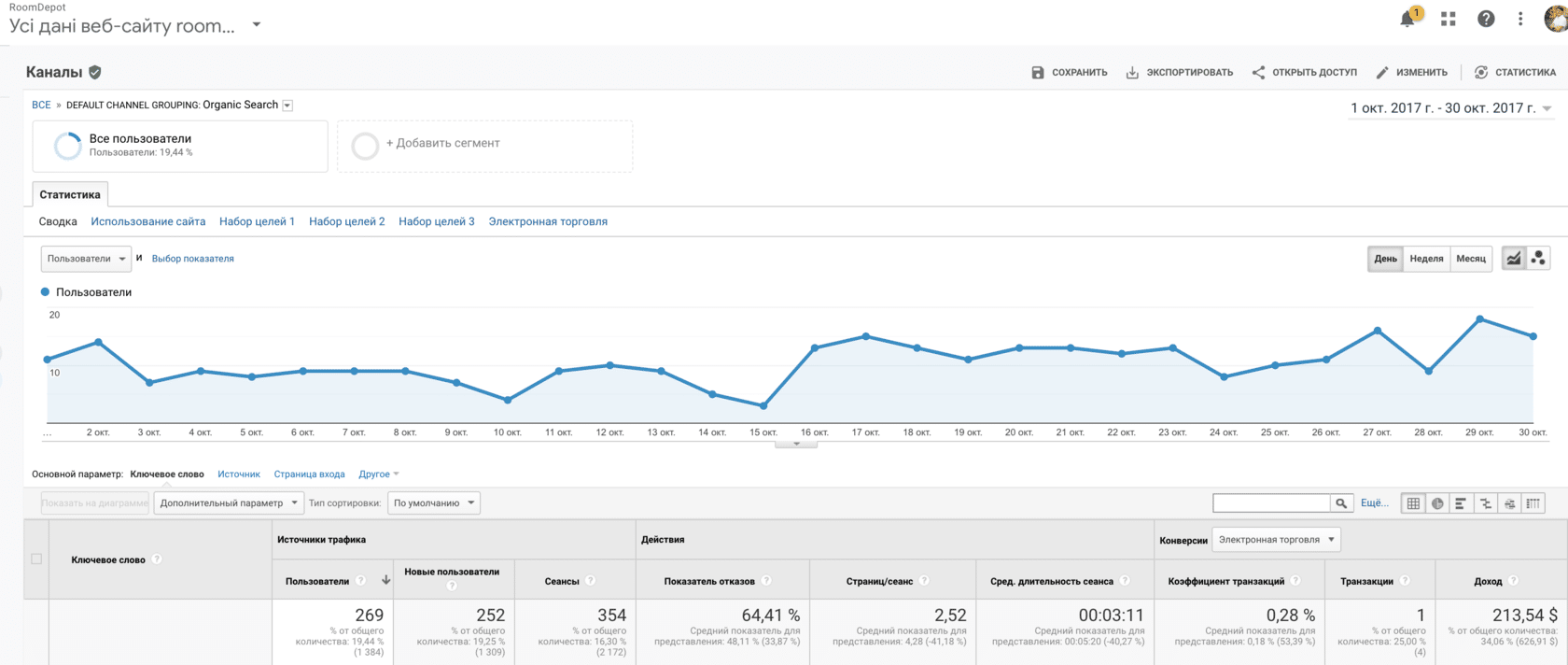The height and width of the screenshot is (665, 1568).
Task: Select the comparison view icon
Action: (x=1485, y=503)
